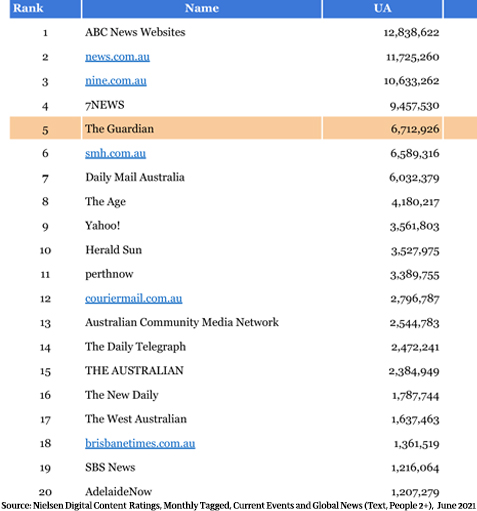The width and height of the screenshot is (477, 511).
Task: Select The Guardian UA value 6,712,926
Action: coord(415,129)
